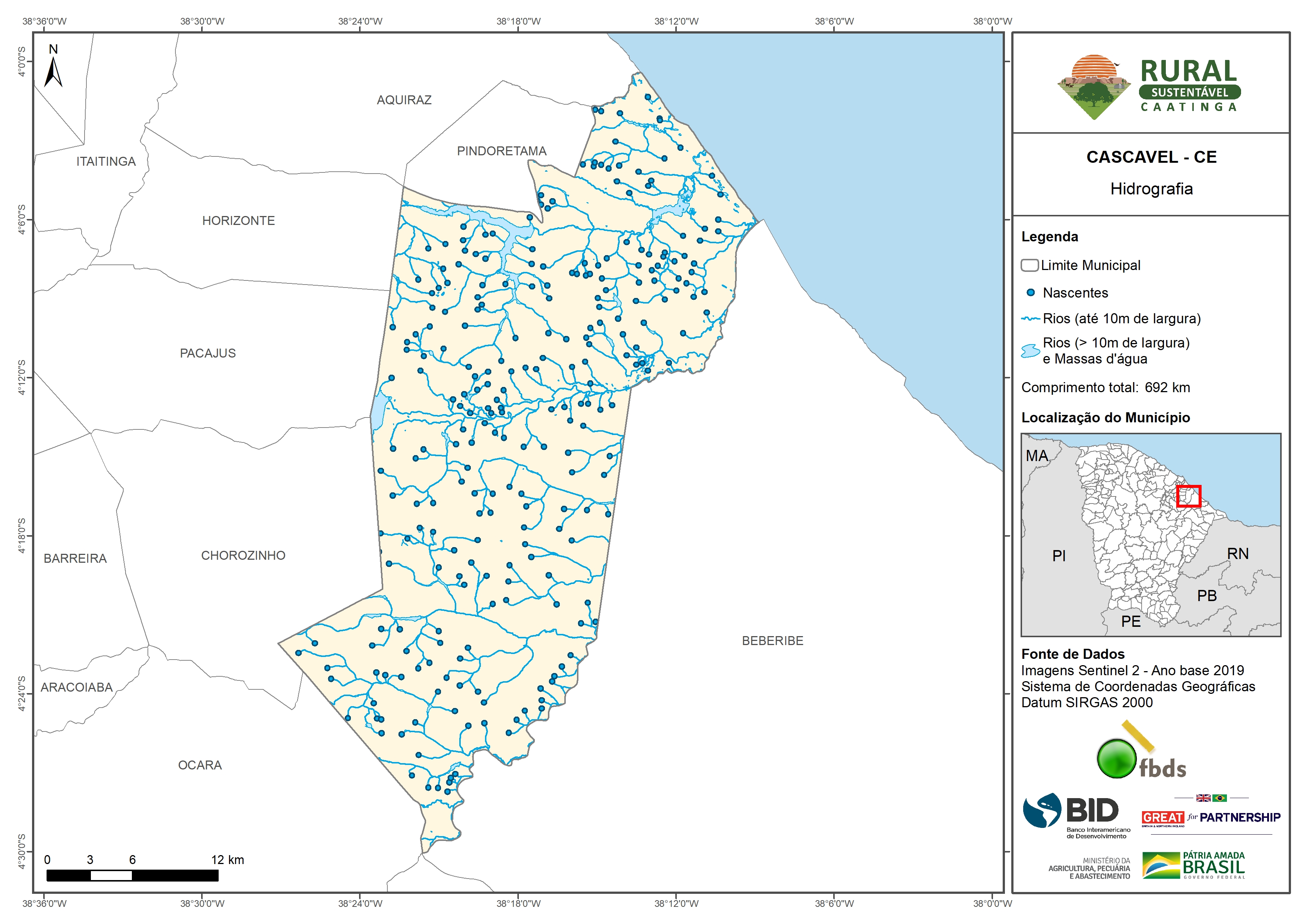This screenshot has height=924, width=1307.
Task: Click the Pátria Amada Brasil logo
Action: [x=1194, y=866]
